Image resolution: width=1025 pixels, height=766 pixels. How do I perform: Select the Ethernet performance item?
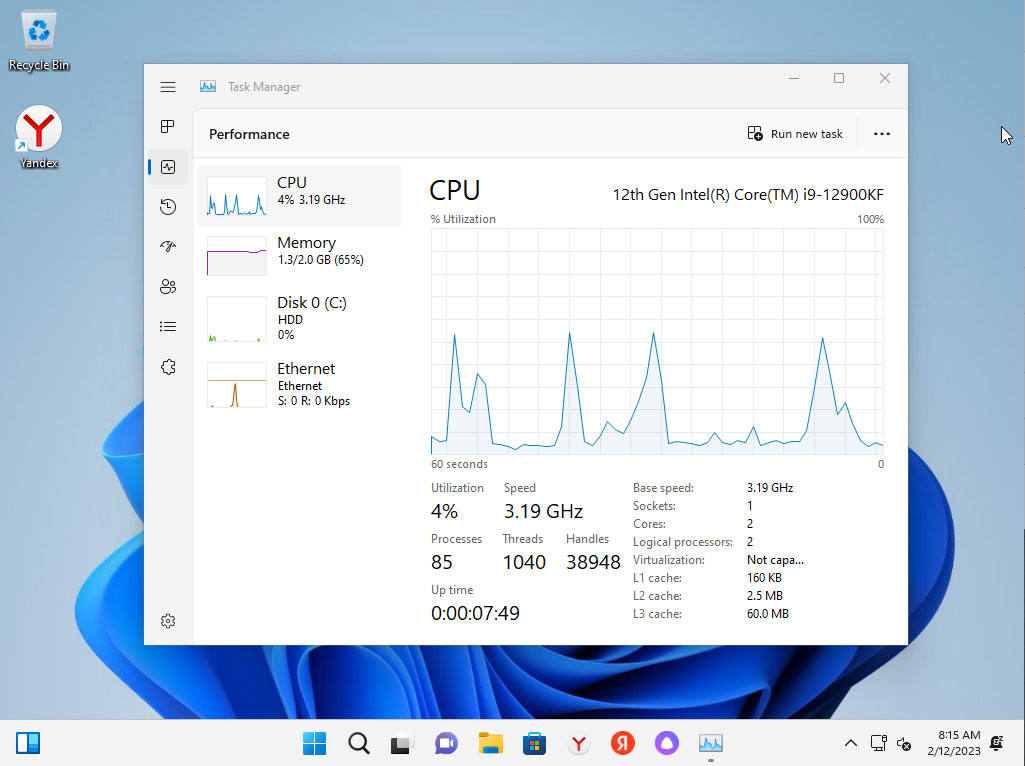pyautogui.click(x=299, y=385)
